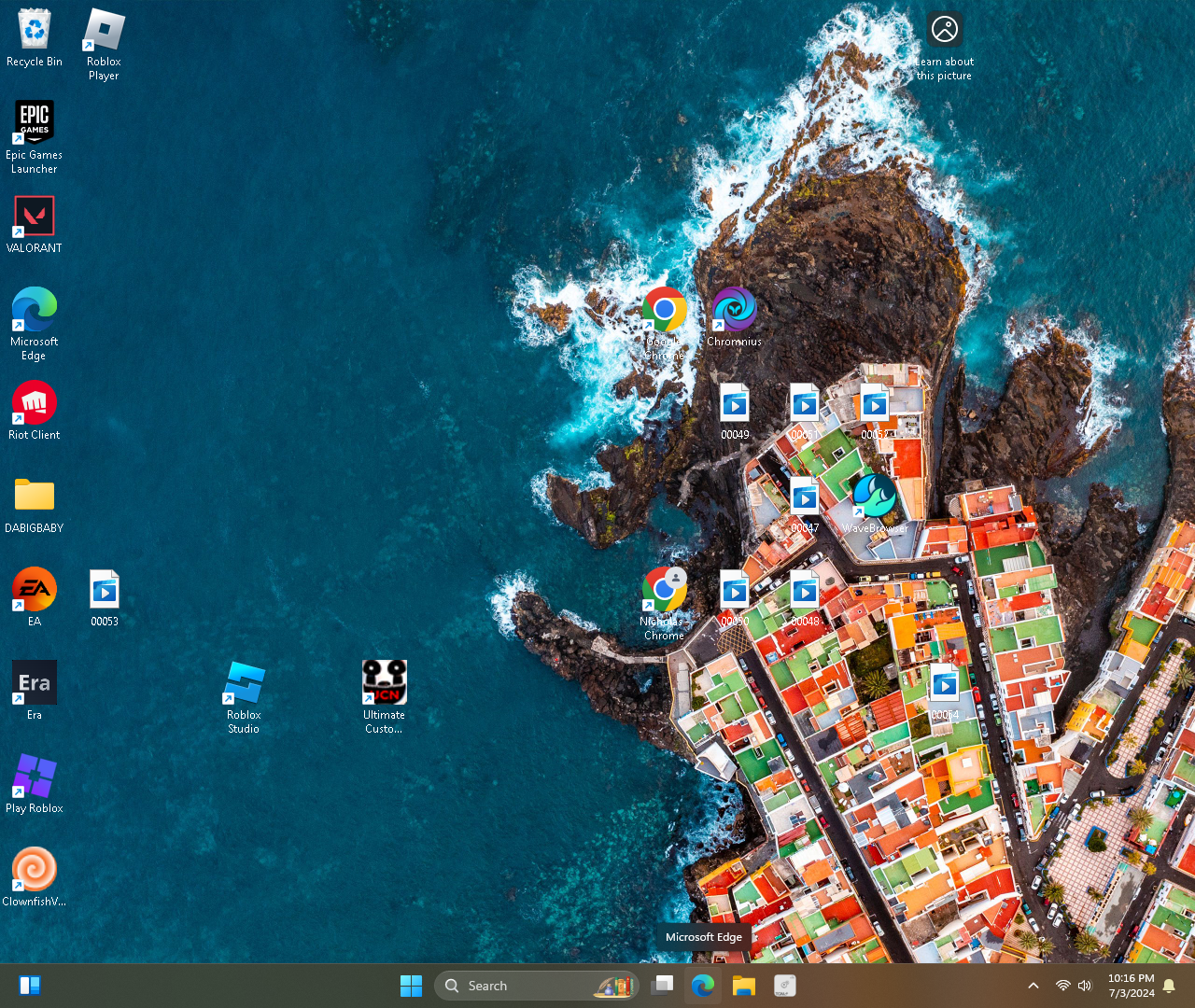Select the 00052 video file

coord(875,412)
